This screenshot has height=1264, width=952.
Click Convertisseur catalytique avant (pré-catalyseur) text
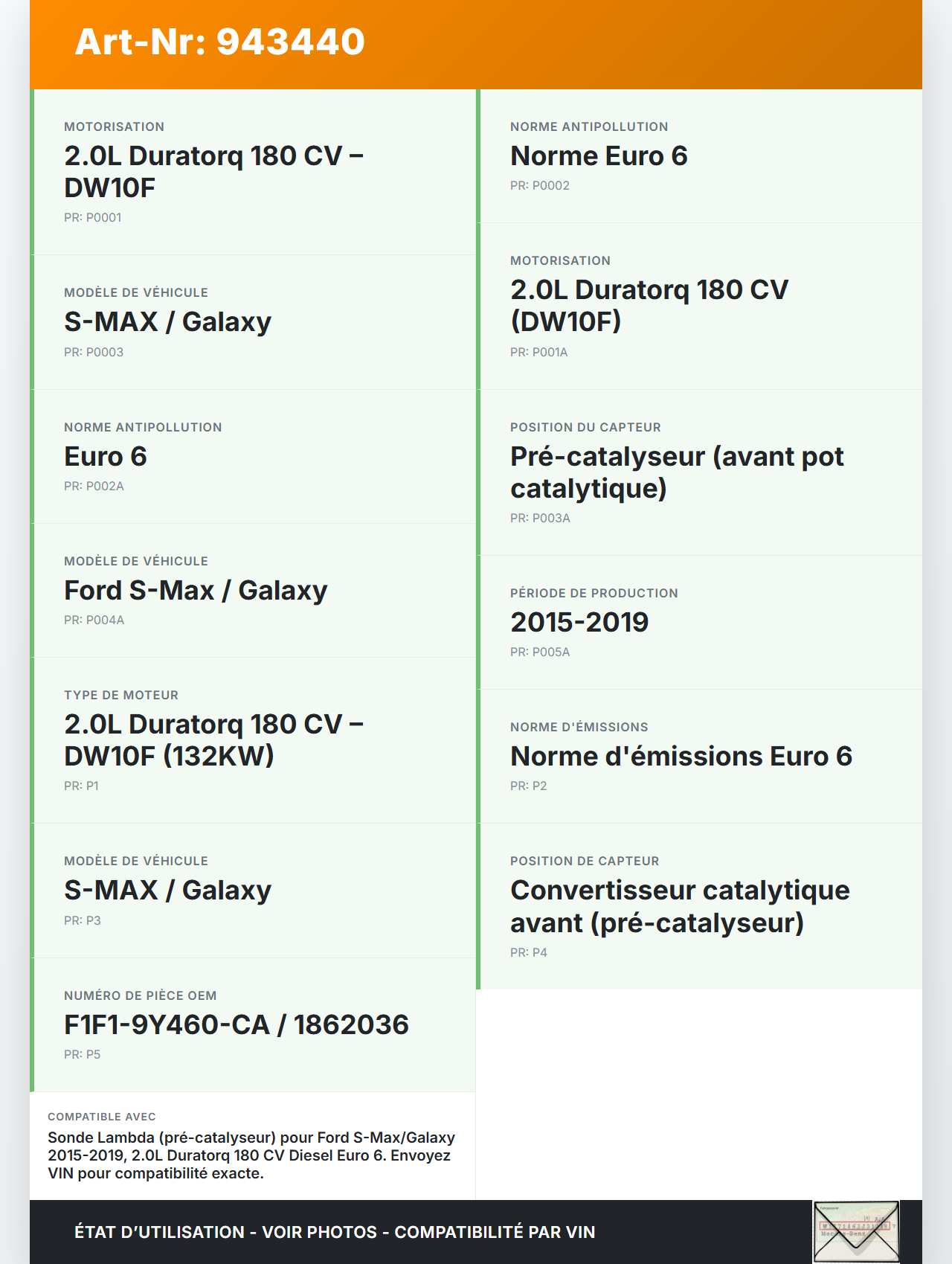(679, 906)
